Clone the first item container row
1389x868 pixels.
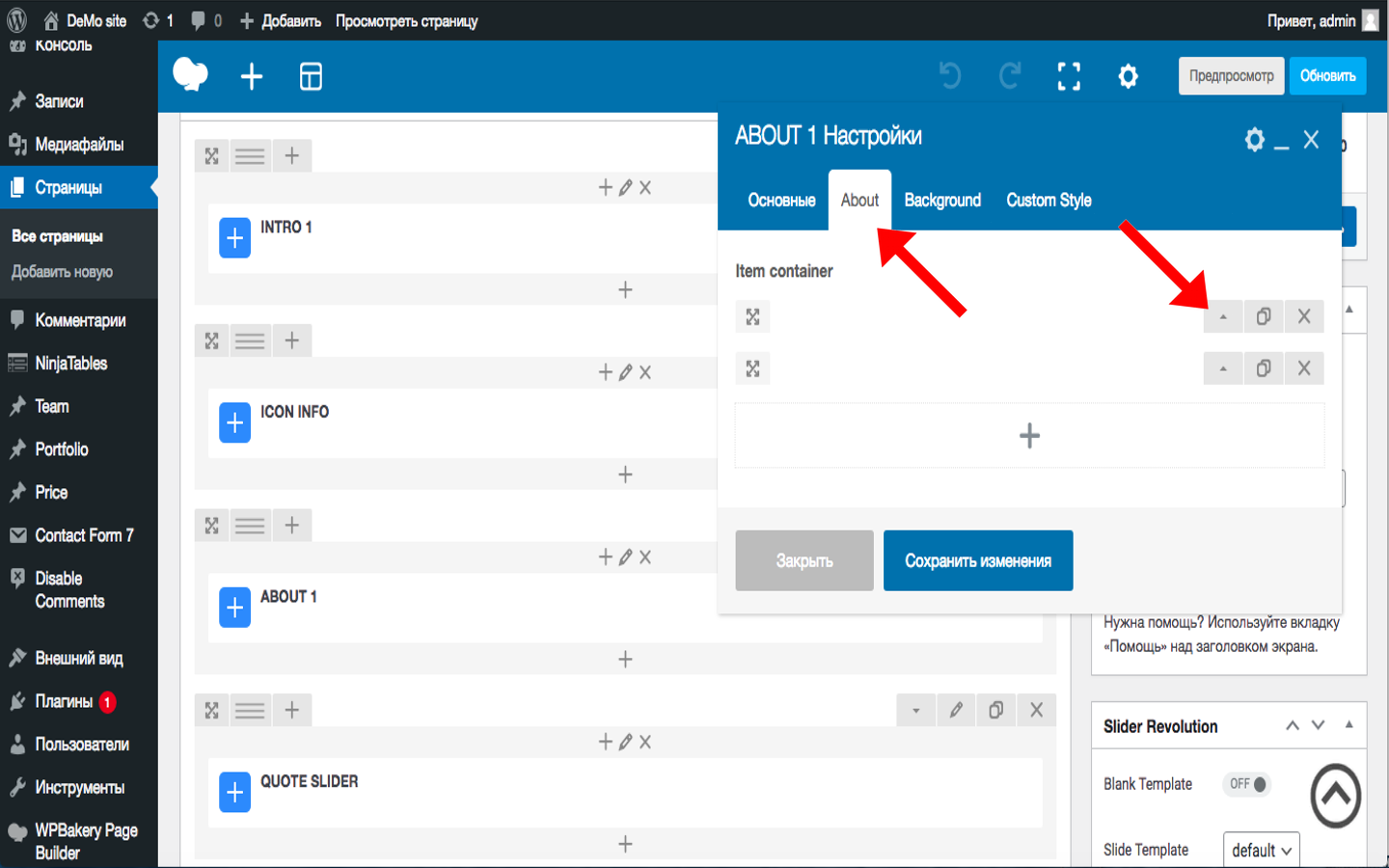pos(1264,316)
